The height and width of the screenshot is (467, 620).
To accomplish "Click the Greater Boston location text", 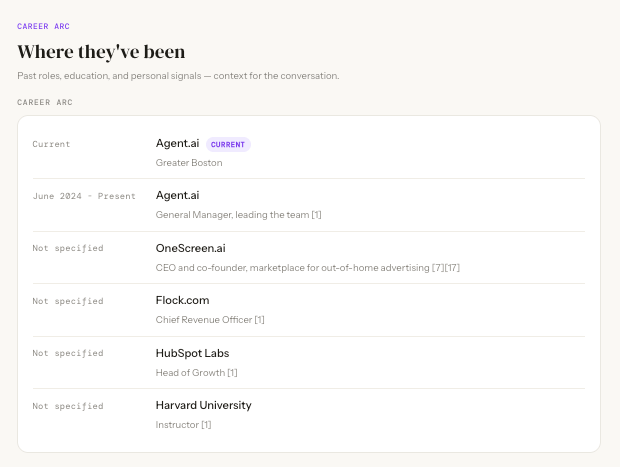I will 189,163.
